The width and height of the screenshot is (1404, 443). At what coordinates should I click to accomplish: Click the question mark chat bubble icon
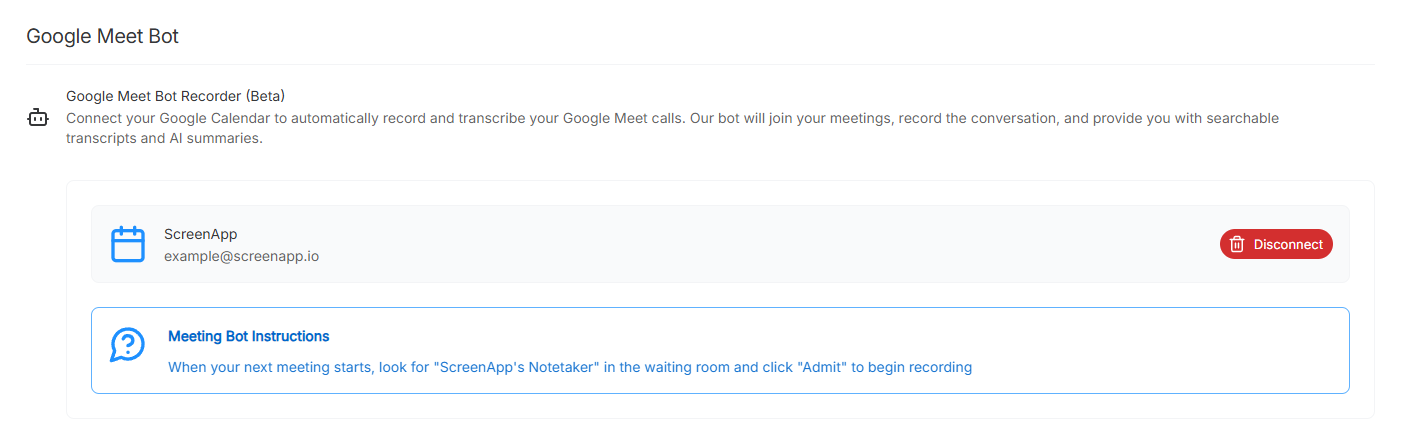coord(127,345)
